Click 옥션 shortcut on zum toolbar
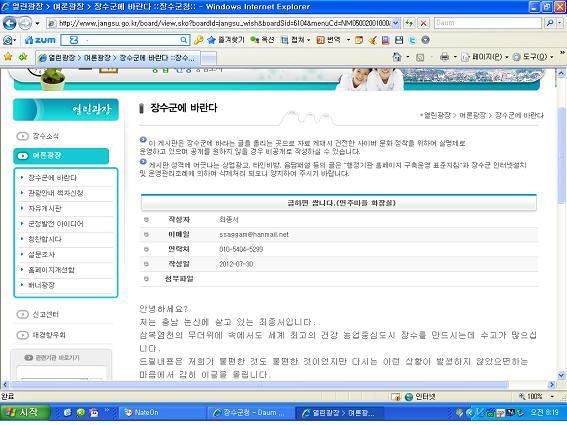 point(262,40)
